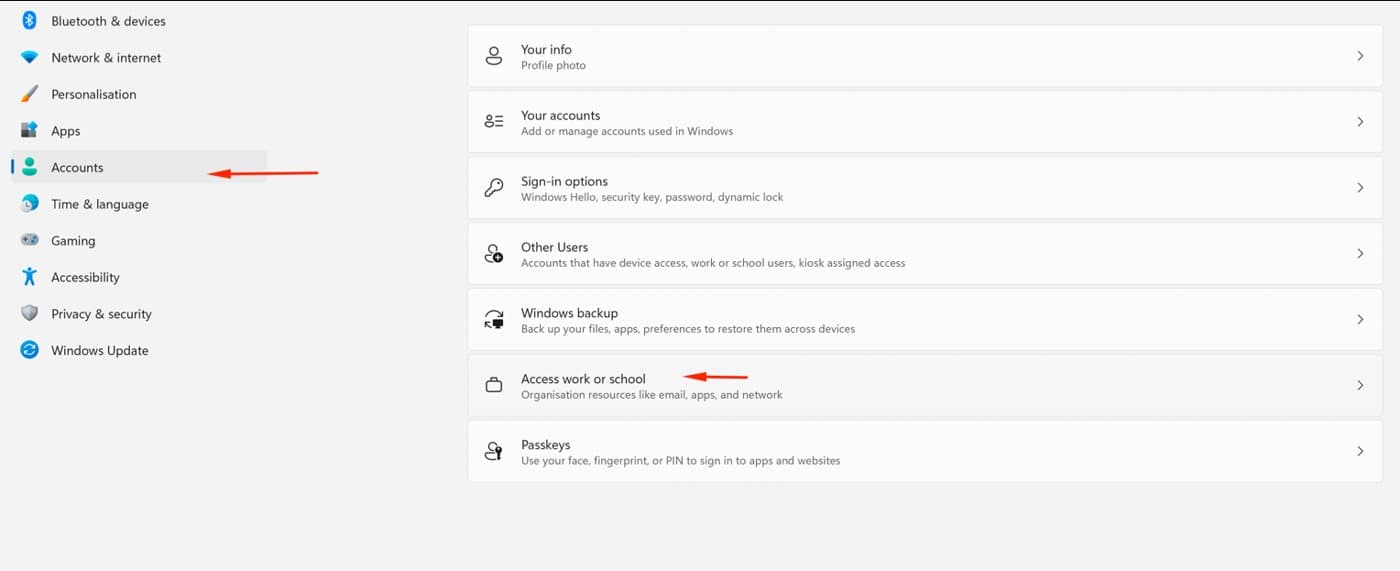Click the Gaming controller icon
This screenshot has height=571, width=1400.
point(30,240)
